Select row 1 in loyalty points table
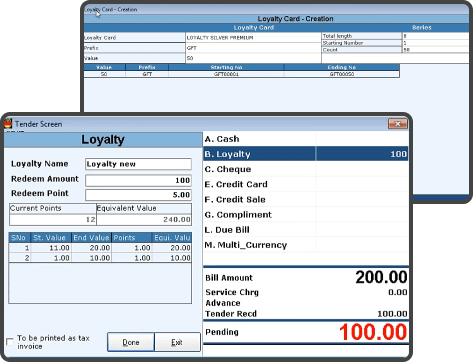This screenshot has width=473, height=362. 100,248
